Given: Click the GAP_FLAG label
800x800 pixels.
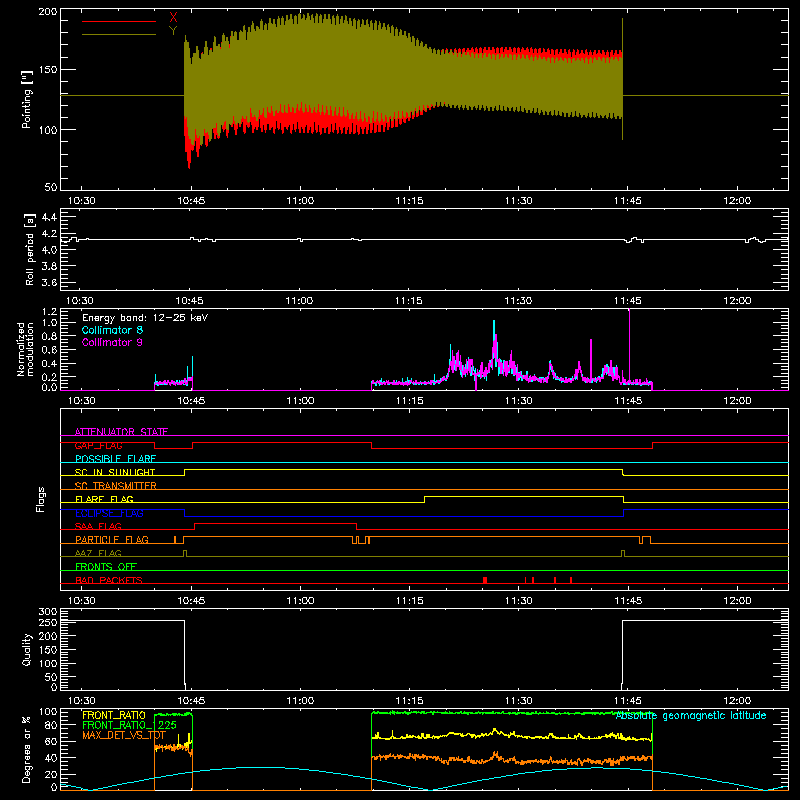Looking at the screenshot, I should pyautogui.click(x=99, y=445).
